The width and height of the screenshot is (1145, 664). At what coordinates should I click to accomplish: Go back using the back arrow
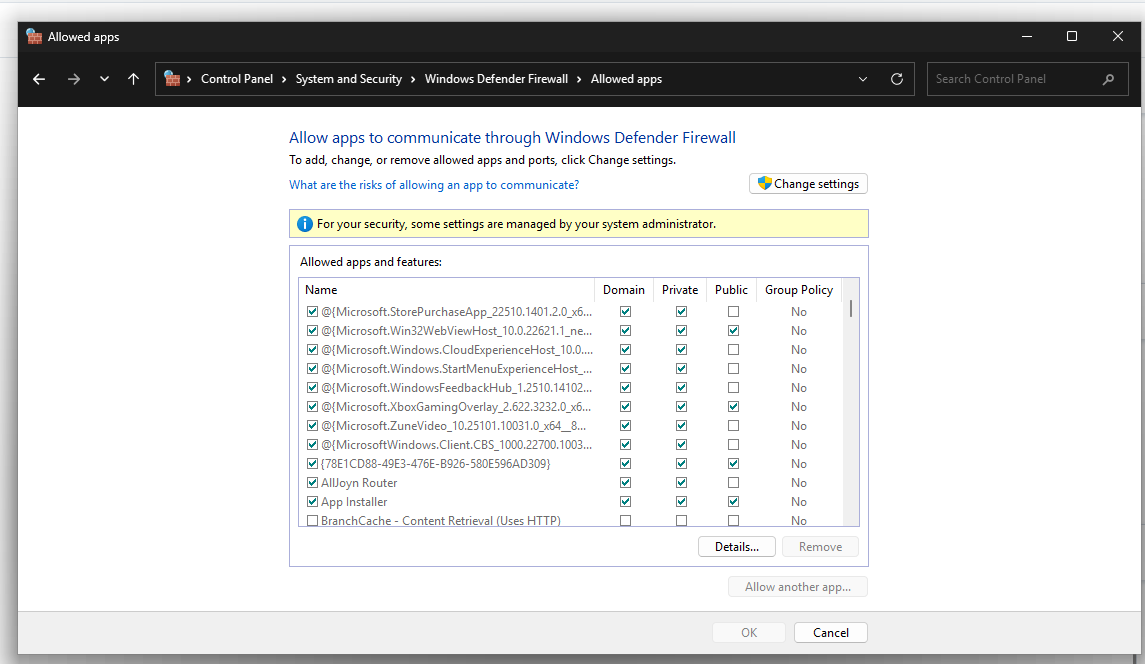click(39, 79)
